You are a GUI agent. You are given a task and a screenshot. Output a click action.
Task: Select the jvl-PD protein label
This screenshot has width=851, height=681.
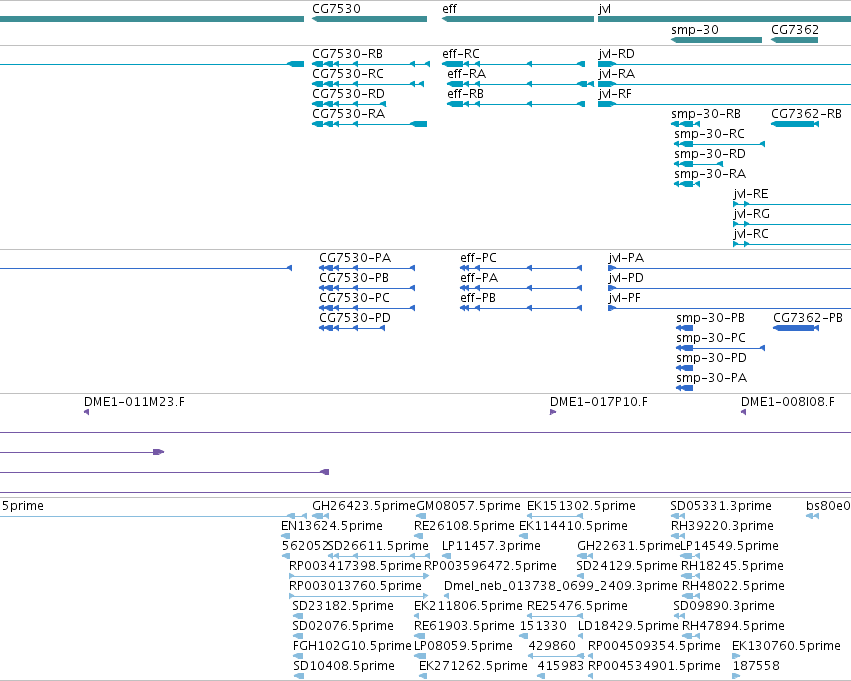point(626,278)
